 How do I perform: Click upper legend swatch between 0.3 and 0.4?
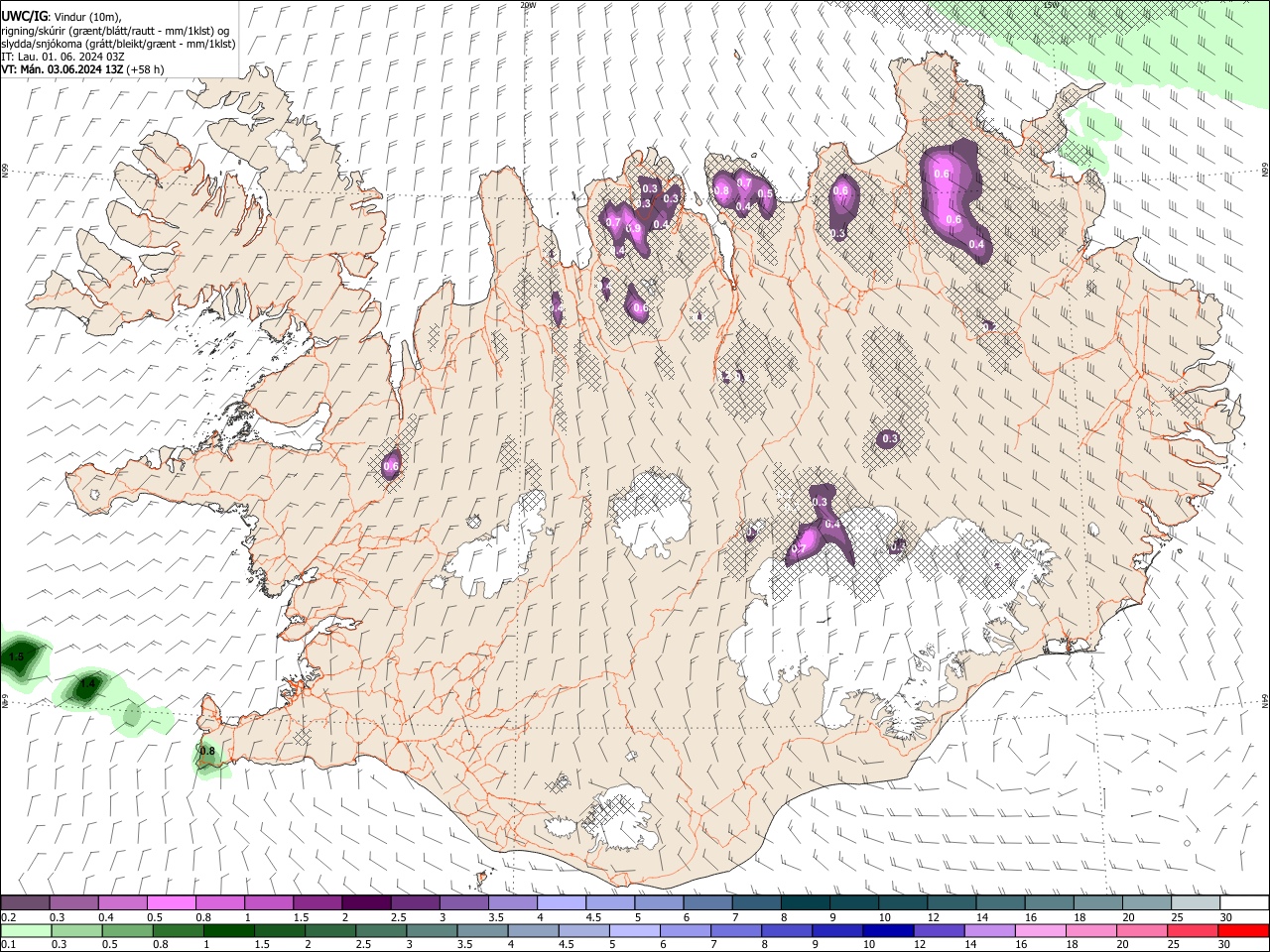[x=74, y=902]
